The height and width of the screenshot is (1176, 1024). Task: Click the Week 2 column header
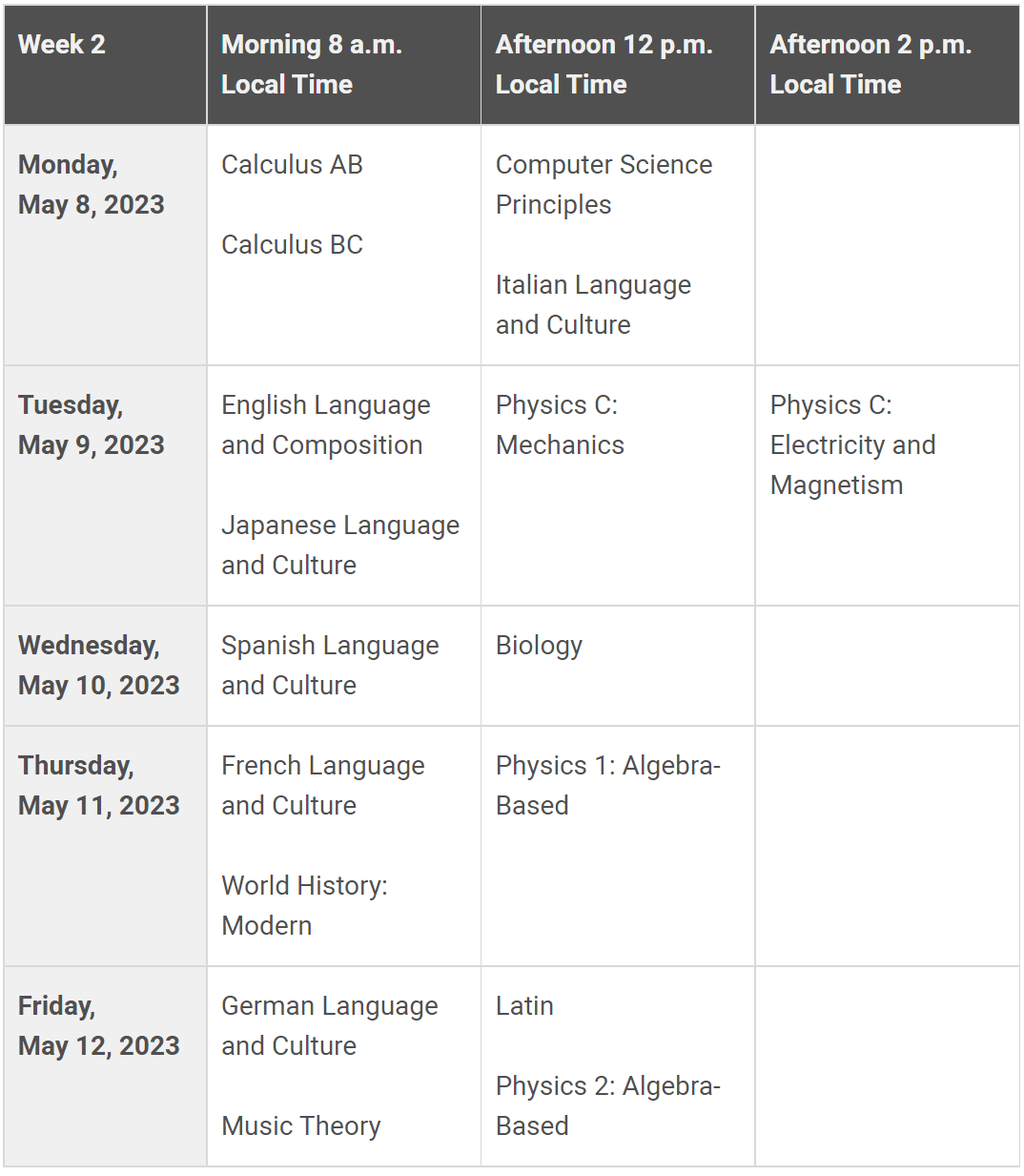(105, 65)
